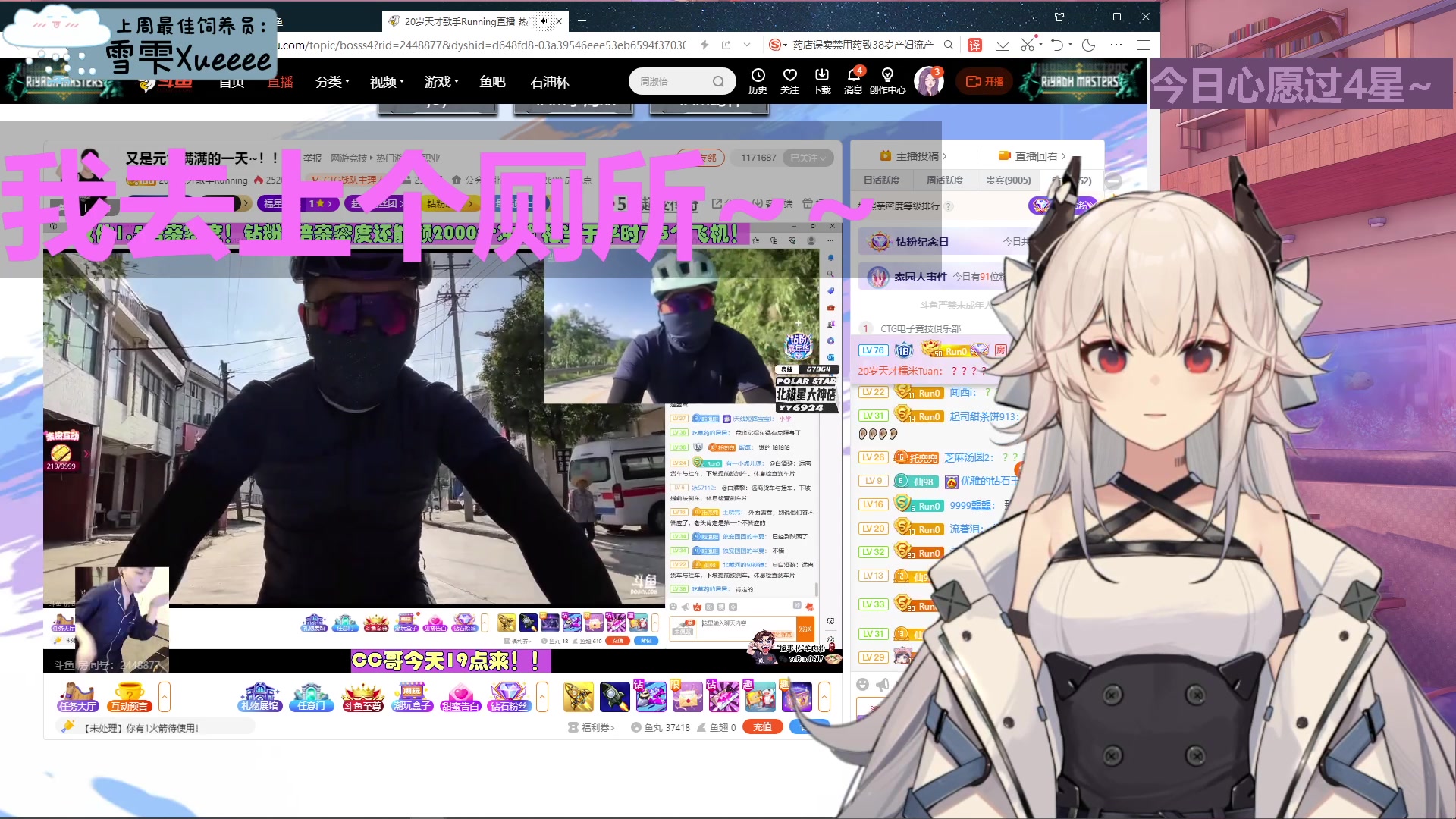
Task: Click the browser undo arrow icon
Action: pos(1057,45)
